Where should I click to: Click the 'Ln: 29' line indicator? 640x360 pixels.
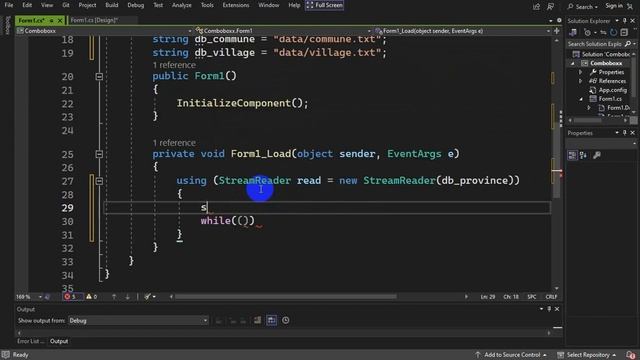tap(488, 297)
